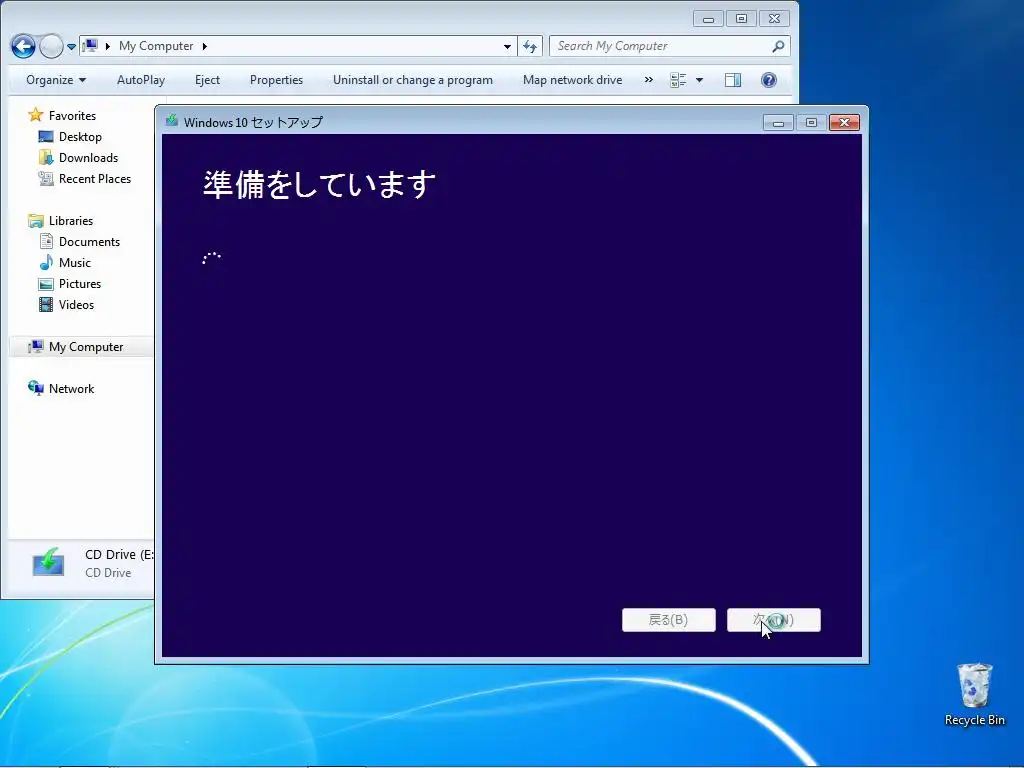Open address bar history dropdown
Image resolution: width=1024 pixels, height=768 pixels.
(x=507, y=46)
